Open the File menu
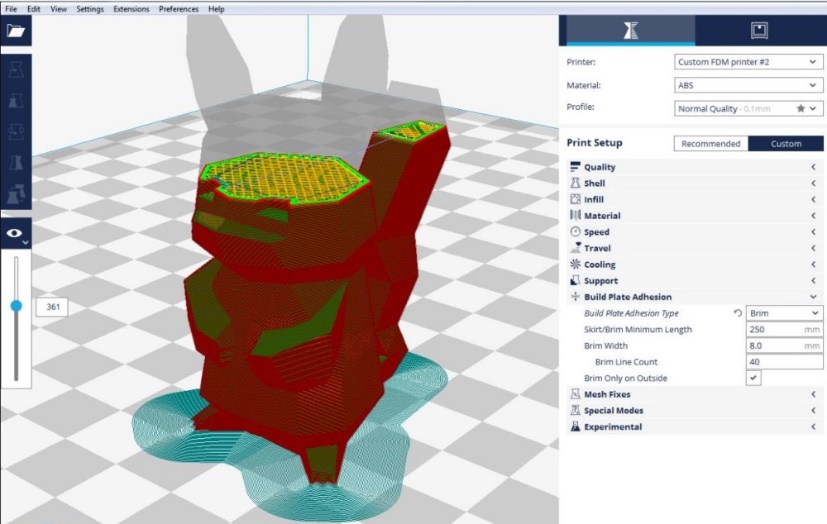827x524 pixels. (11, 9)
